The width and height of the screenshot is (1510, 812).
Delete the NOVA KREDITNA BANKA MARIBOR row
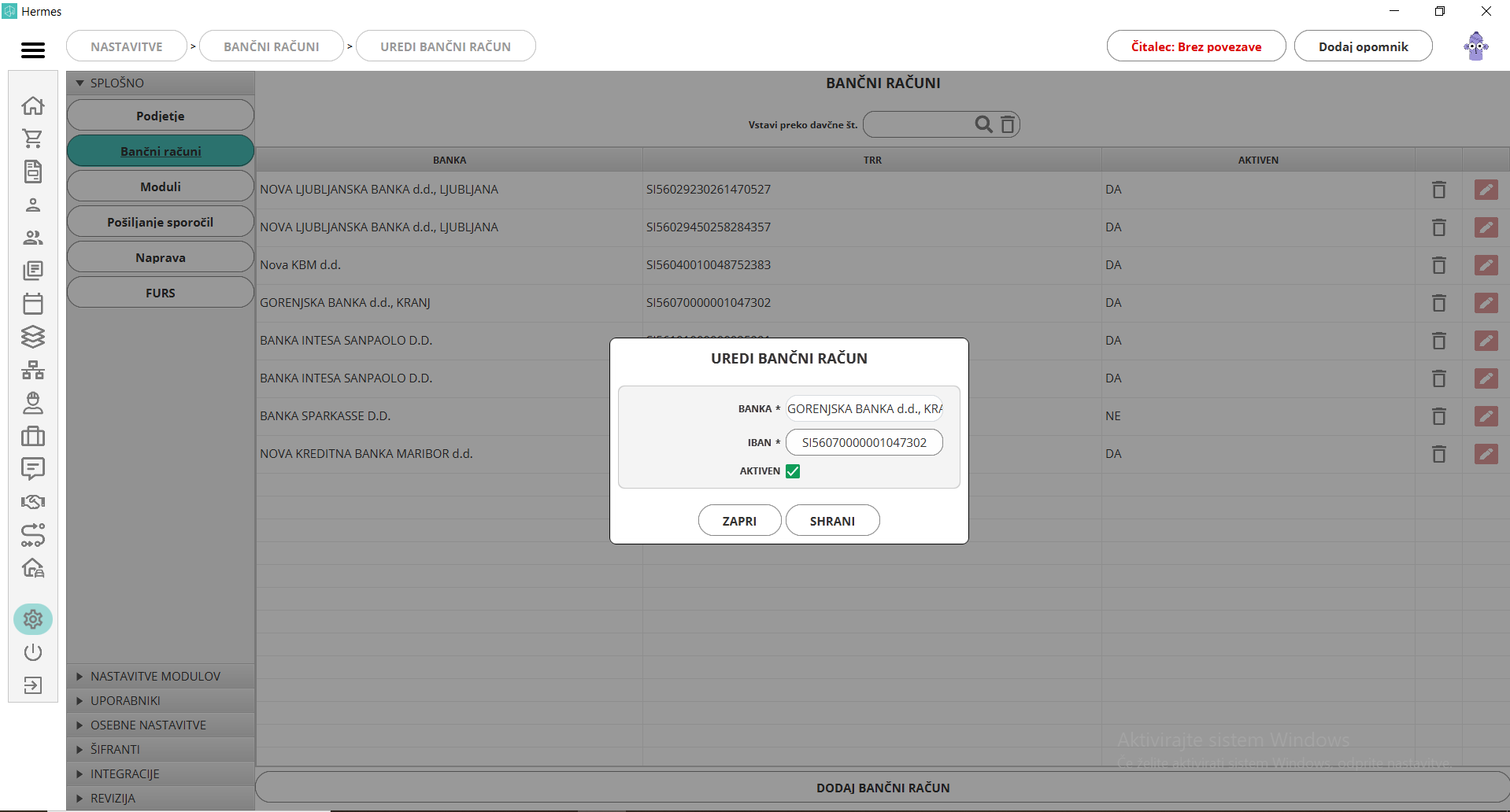[1439, 454]
